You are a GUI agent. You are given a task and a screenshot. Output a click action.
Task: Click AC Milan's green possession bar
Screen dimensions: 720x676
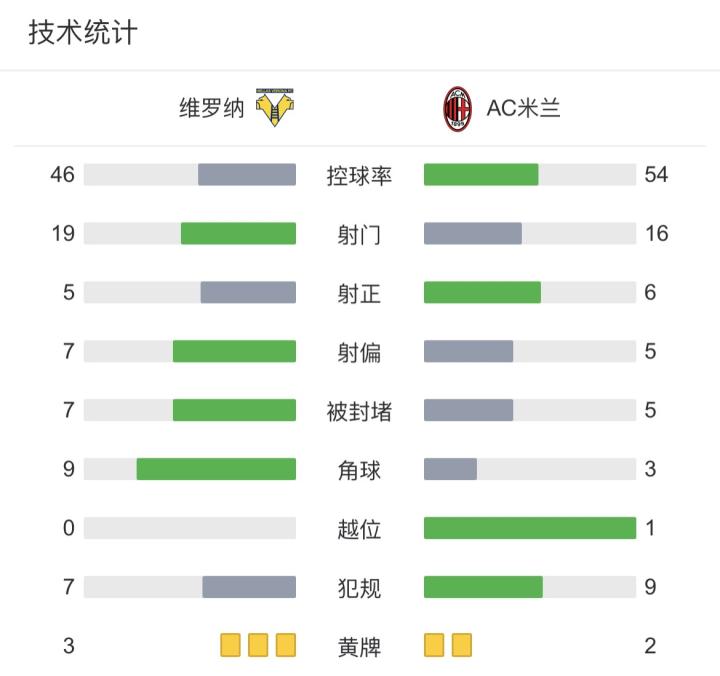click(x=481, y=175)
